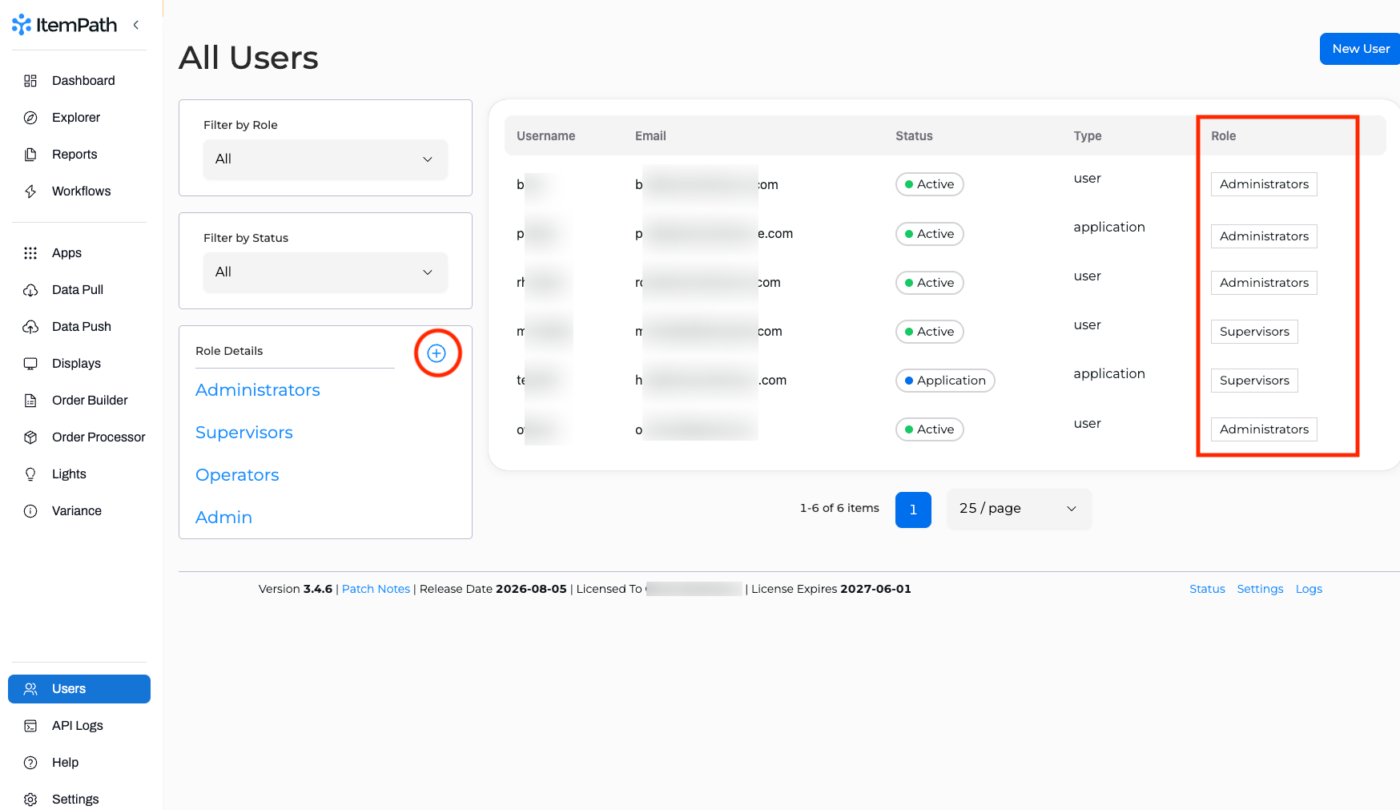Viewport: 1400px width, 810px height.
Task: Click the Supervisors tag with user type
Action: pyautogui.click(x=1254, y=332)
